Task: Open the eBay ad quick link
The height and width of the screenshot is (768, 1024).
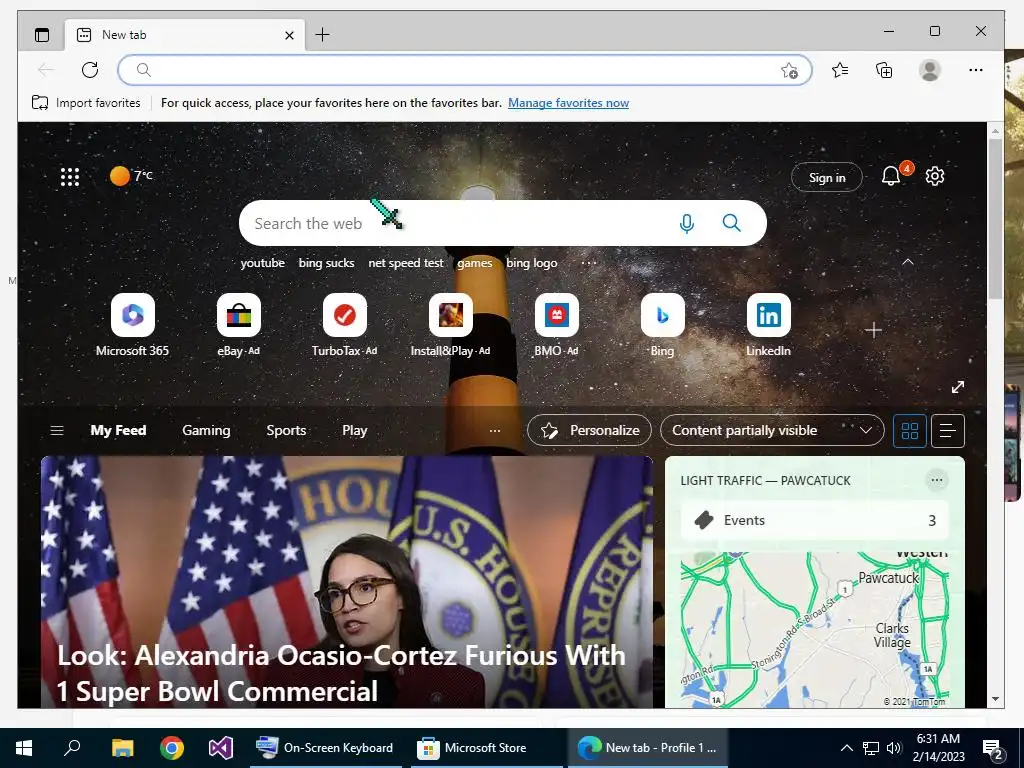Action: click(238, 325)
